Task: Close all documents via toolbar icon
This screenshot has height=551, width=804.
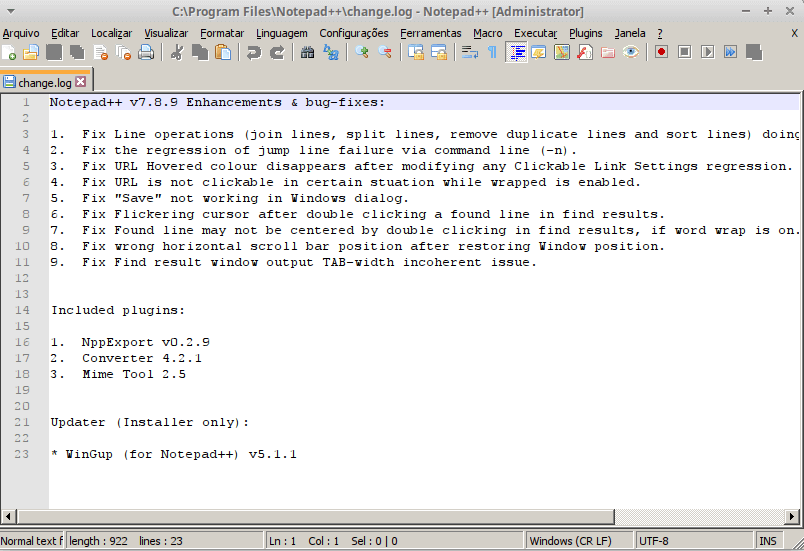Action: 124,52
